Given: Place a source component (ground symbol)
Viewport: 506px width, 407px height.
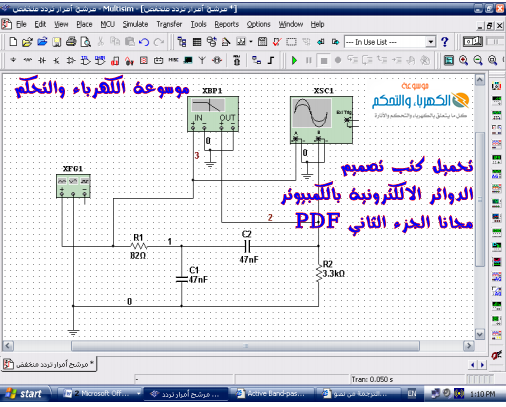Looking at the screenshot, I should tap(13, 60).
